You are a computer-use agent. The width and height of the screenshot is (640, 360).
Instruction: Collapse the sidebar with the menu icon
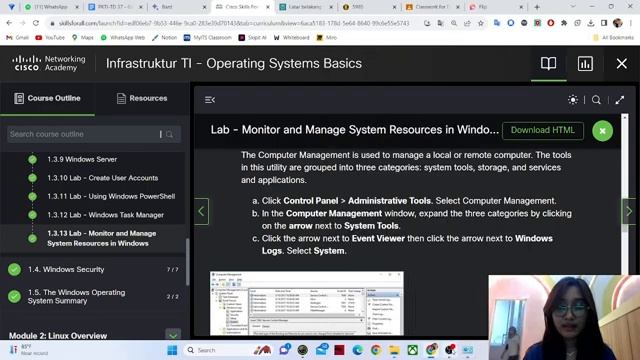pos(210,100)
